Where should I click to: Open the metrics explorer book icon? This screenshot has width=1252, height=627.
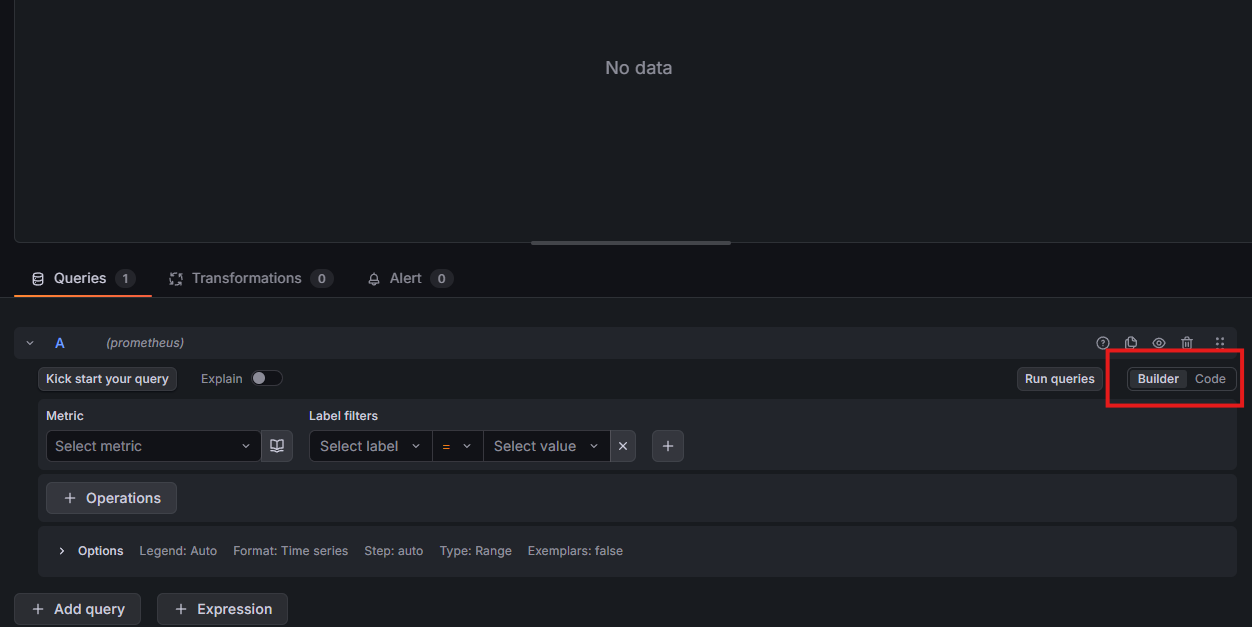(x=277, y=446)
